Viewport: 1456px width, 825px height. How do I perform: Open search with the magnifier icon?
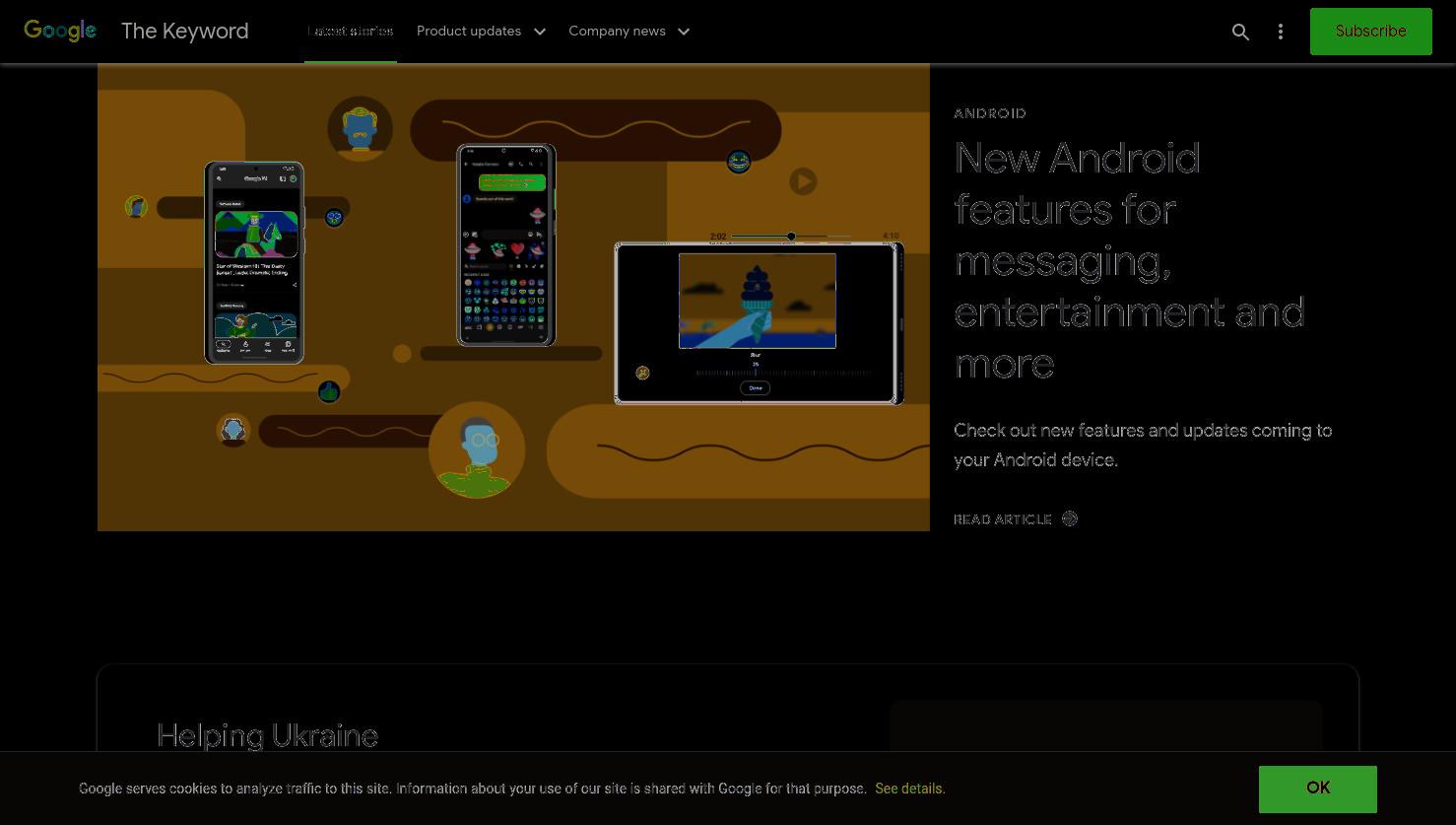click(1241, 32)
